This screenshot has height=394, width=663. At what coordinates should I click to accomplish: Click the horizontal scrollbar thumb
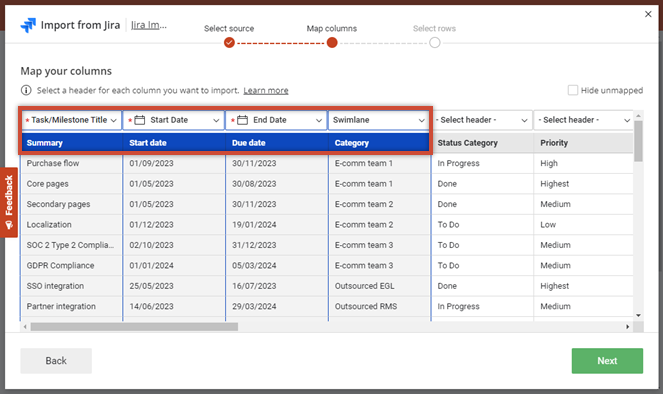pos(134,327)
